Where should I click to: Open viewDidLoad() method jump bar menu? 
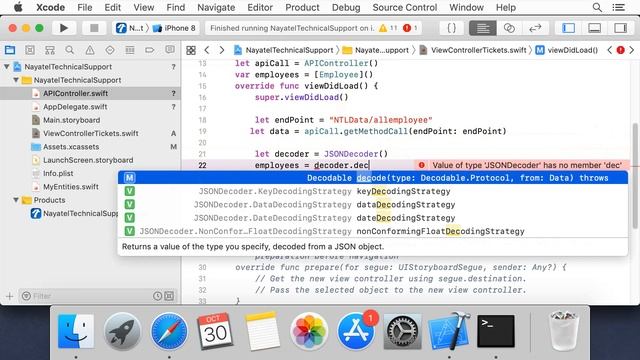click(567, 50)
